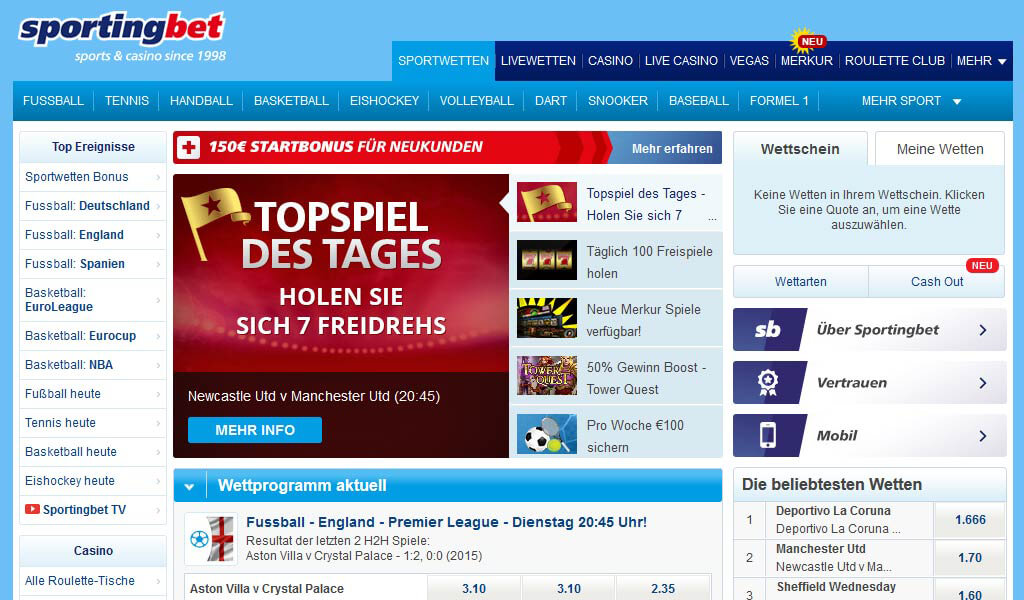
Task: Open the MERKUR tab
Action: tap(807, 61)
